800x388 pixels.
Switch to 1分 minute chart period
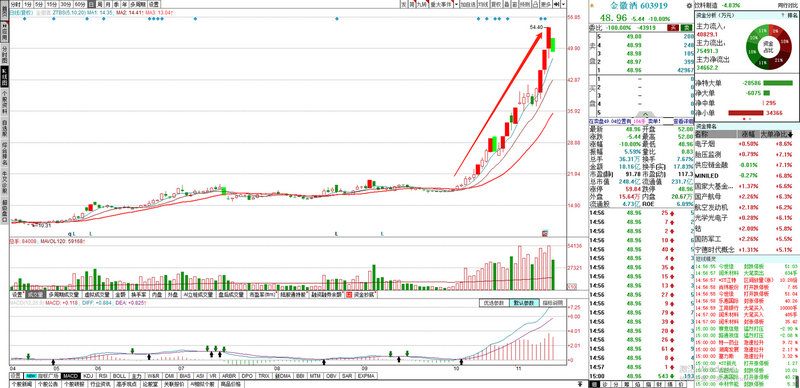tap(29, 4)
